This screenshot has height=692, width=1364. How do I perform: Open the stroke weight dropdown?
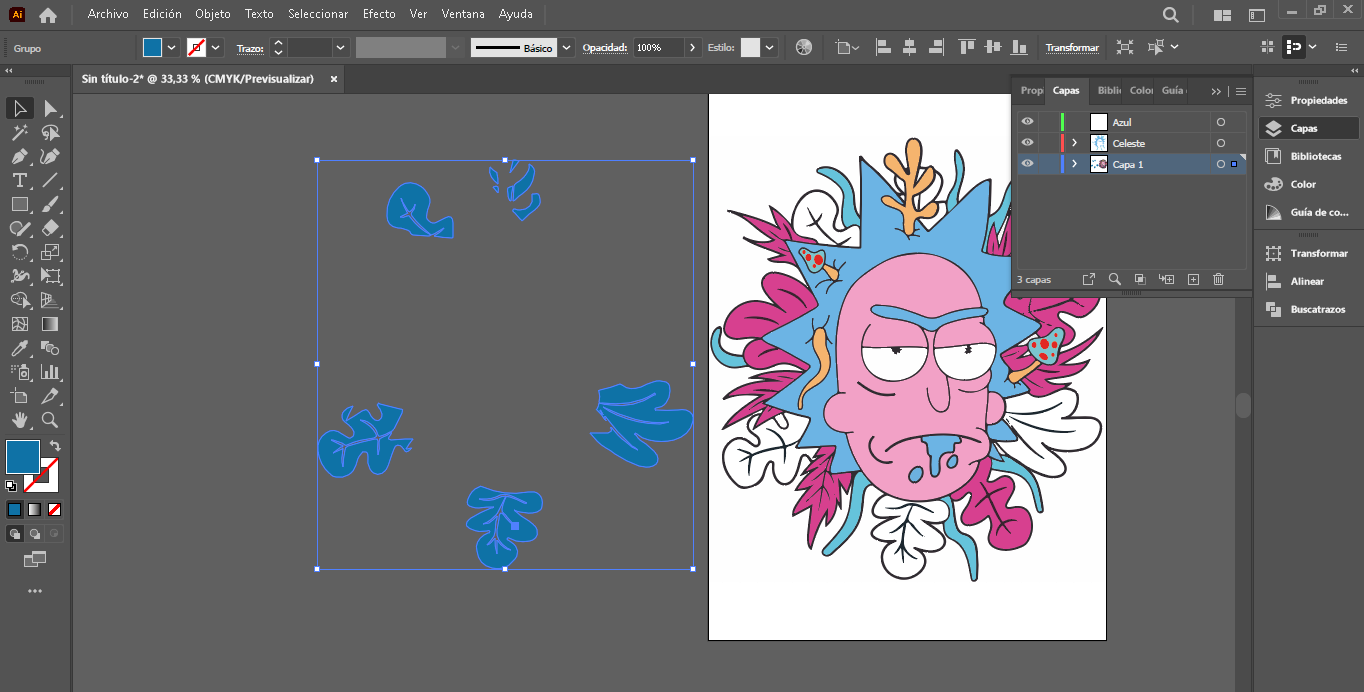341,47
